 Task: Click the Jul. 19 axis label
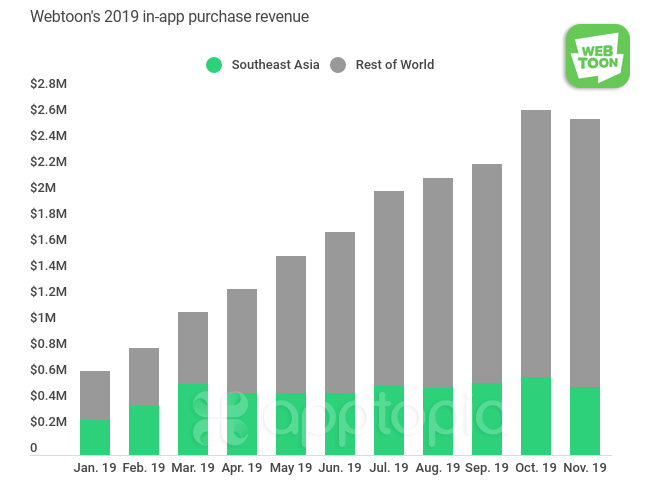point(389,468)
